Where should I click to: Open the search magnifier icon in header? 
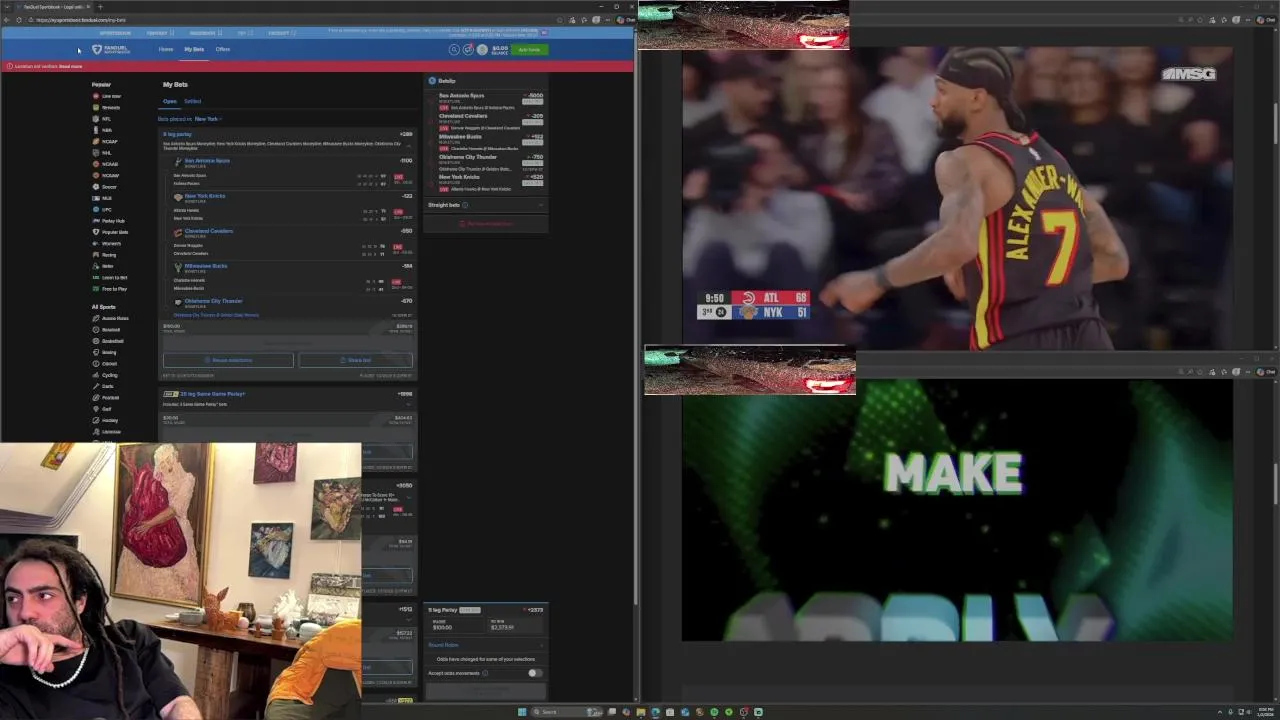[454, 49]
